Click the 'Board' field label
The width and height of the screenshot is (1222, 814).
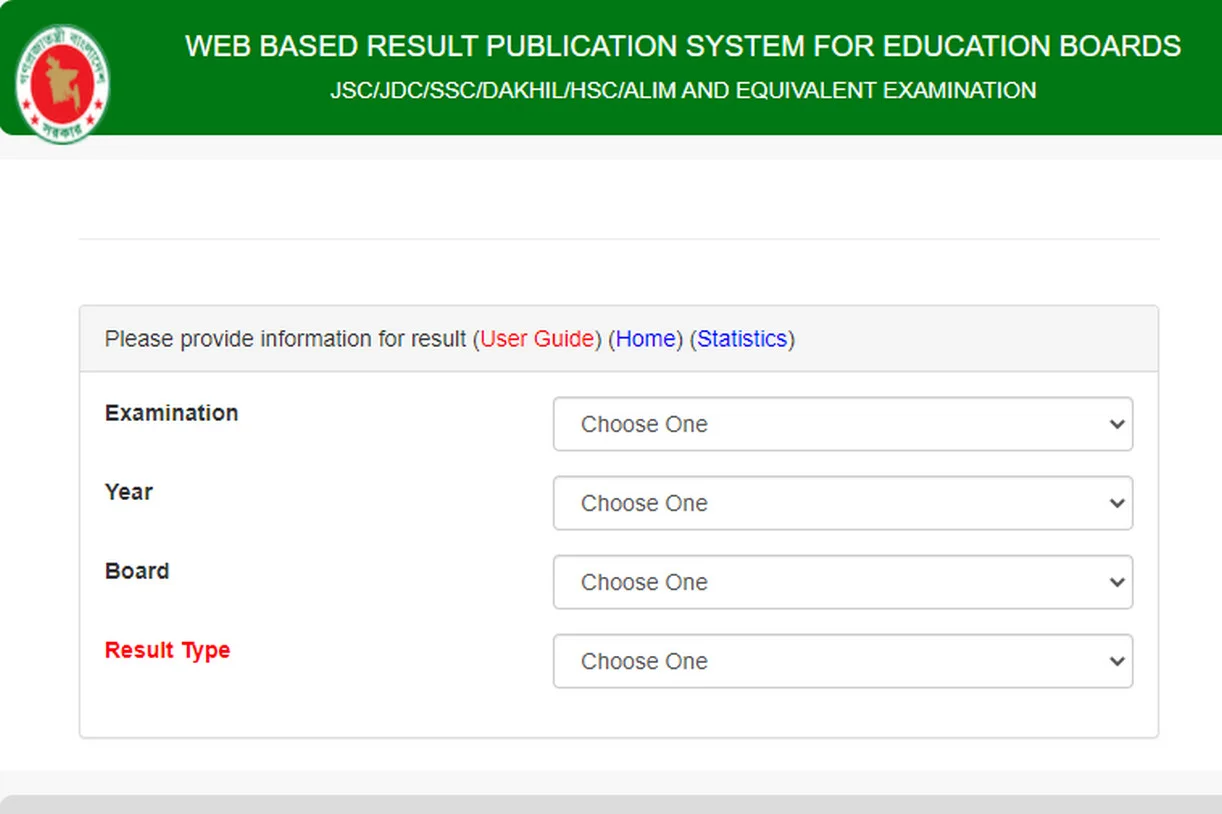pos(137,571)
